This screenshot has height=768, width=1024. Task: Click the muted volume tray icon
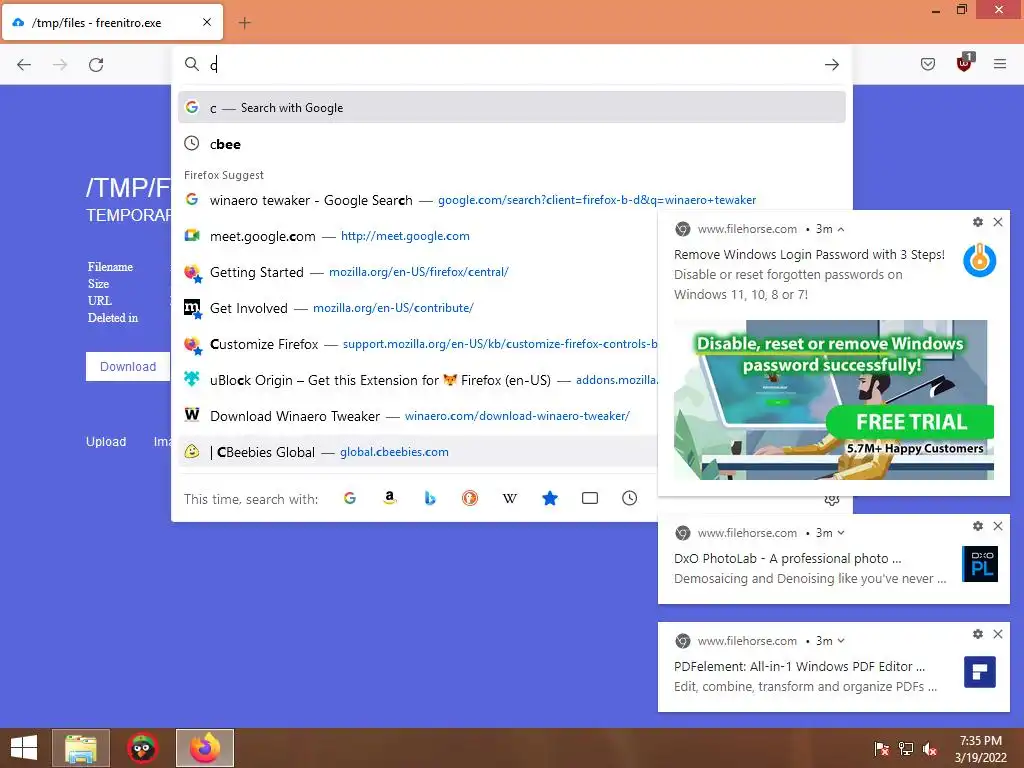pyautogui.click(x=930, y=749)
